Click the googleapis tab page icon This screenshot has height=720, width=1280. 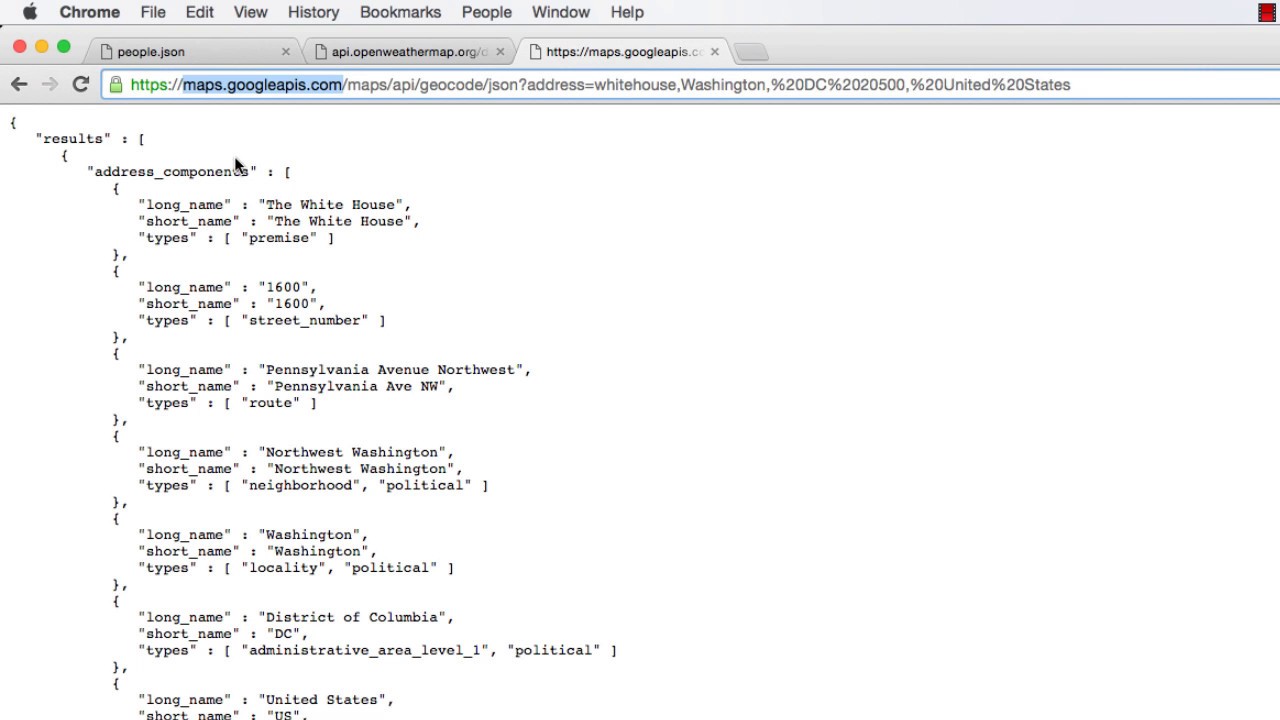535,52
